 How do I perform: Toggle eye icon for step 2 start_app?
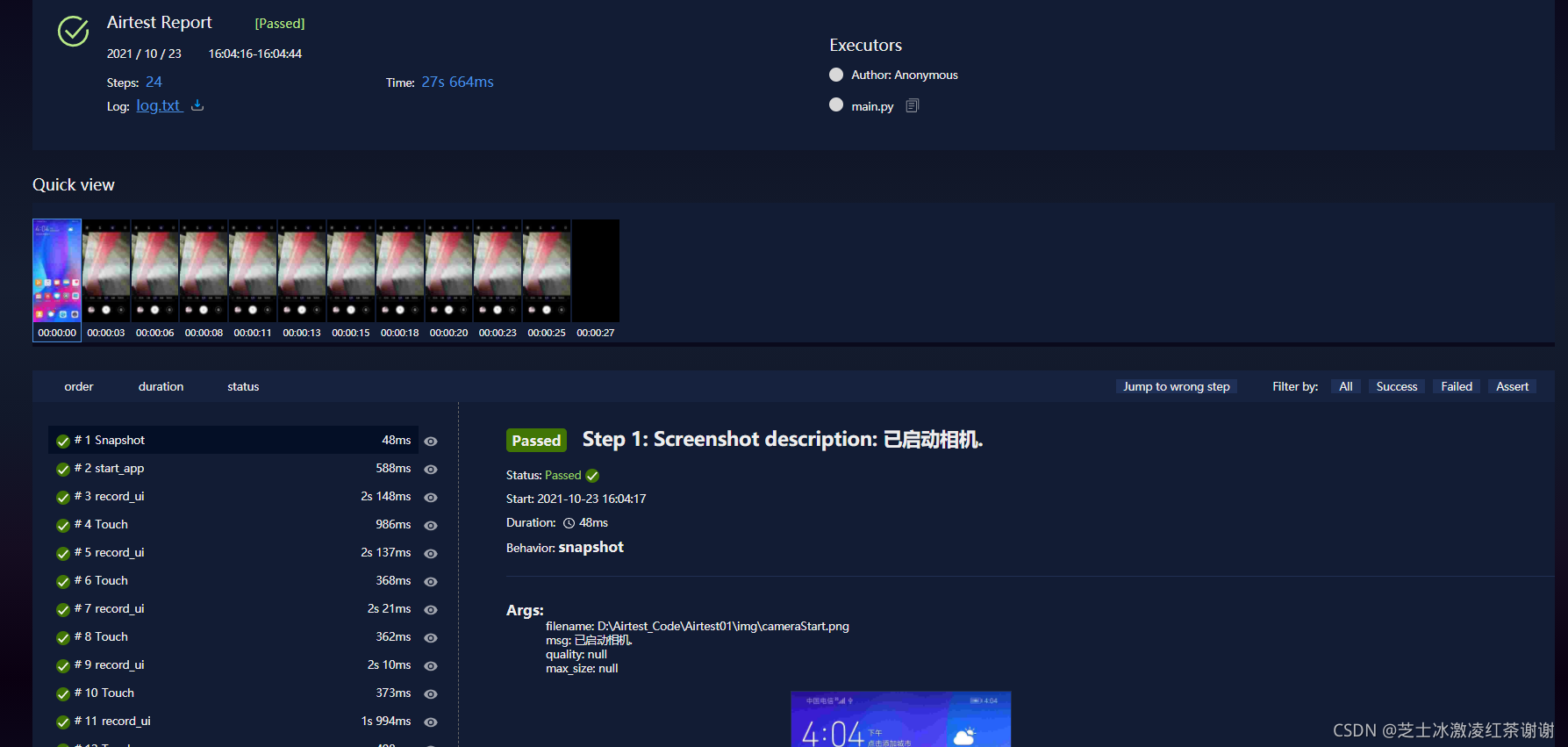coord(431,470)
